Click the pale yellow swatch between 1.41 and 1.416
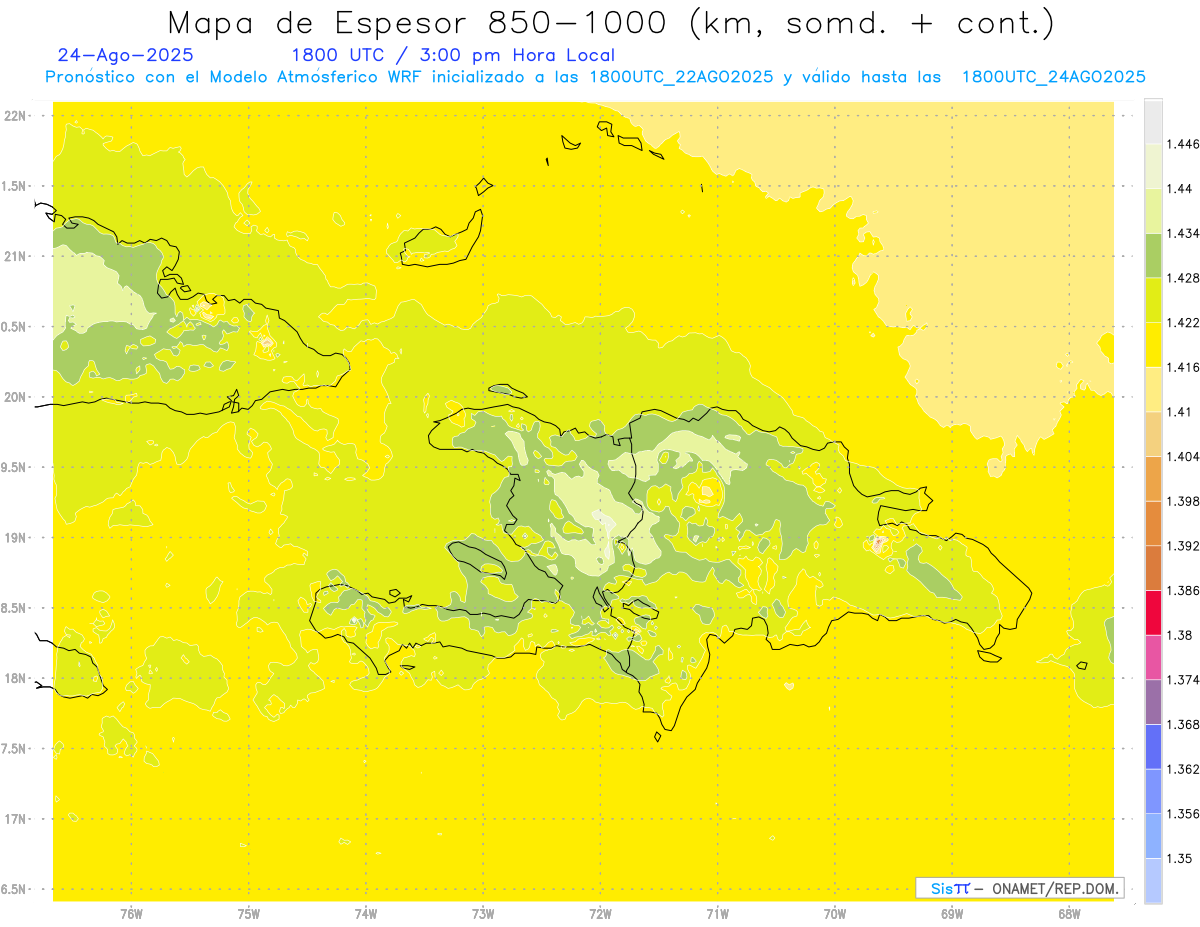Viewport: 1200px width, 927px height. coord(1153,389)
